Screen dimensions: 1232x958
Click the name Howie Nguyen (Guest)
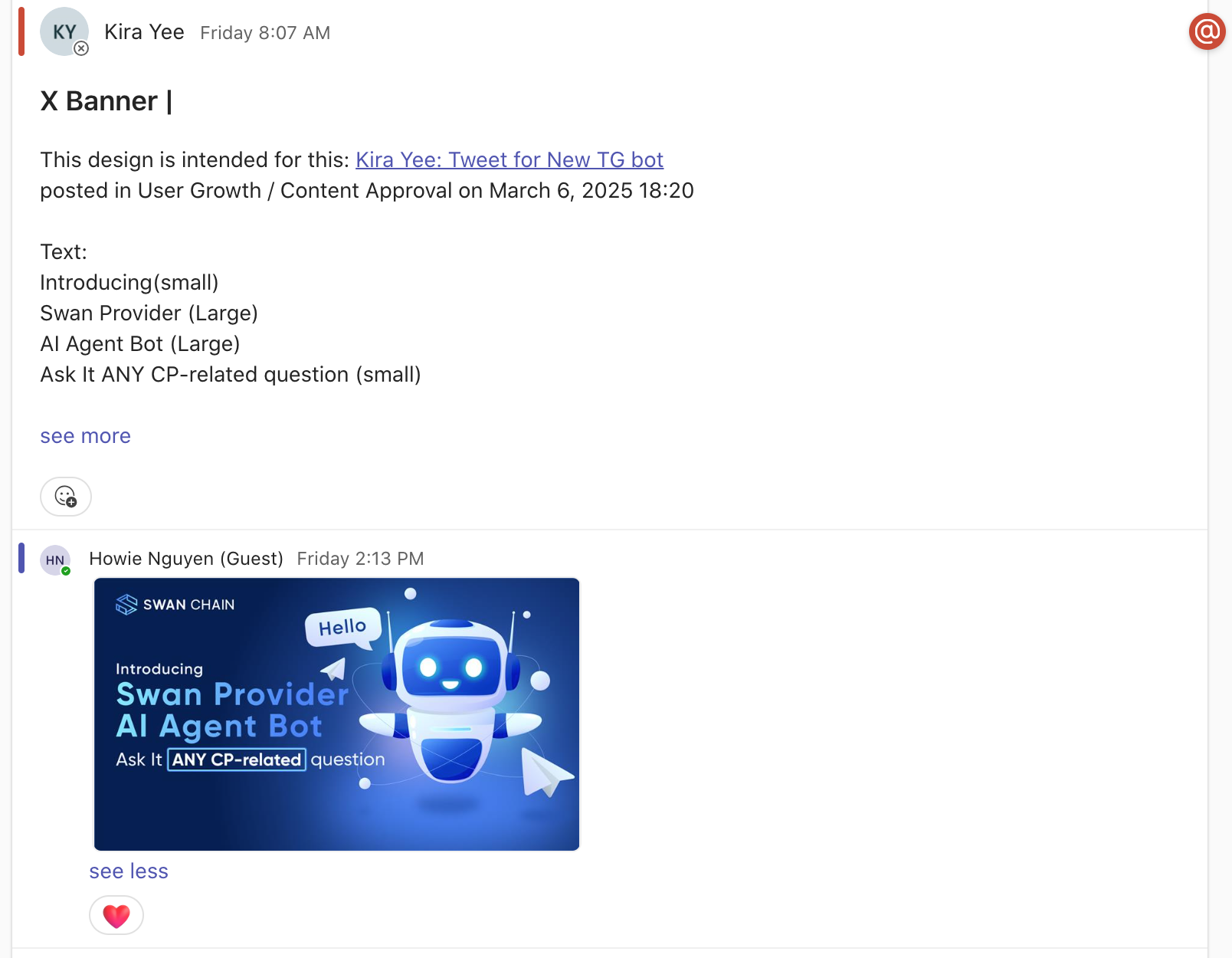186,559
